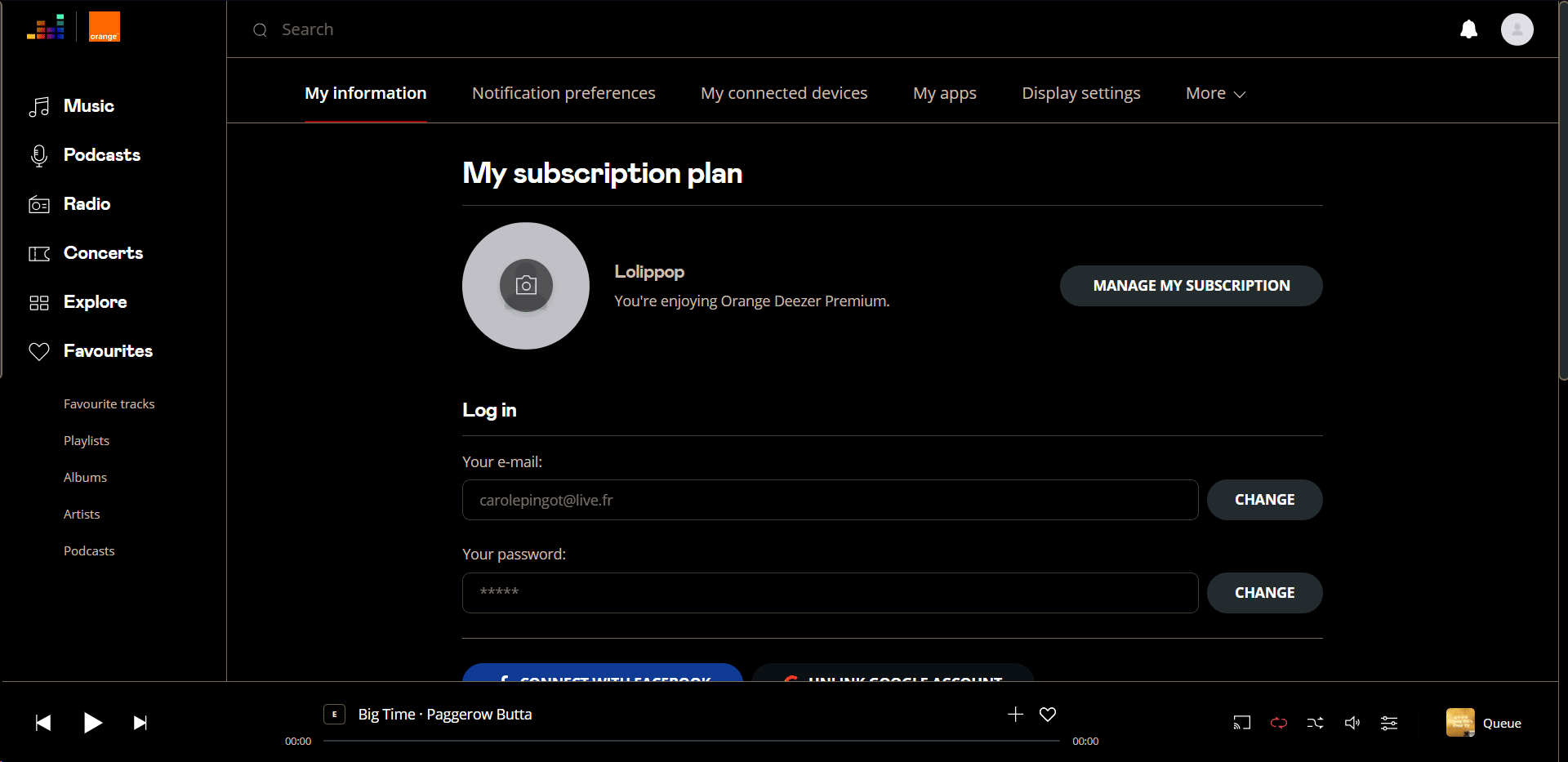Click the search magnifier icon
This screenshot has width=1568, height=762.
coord(261,30)
